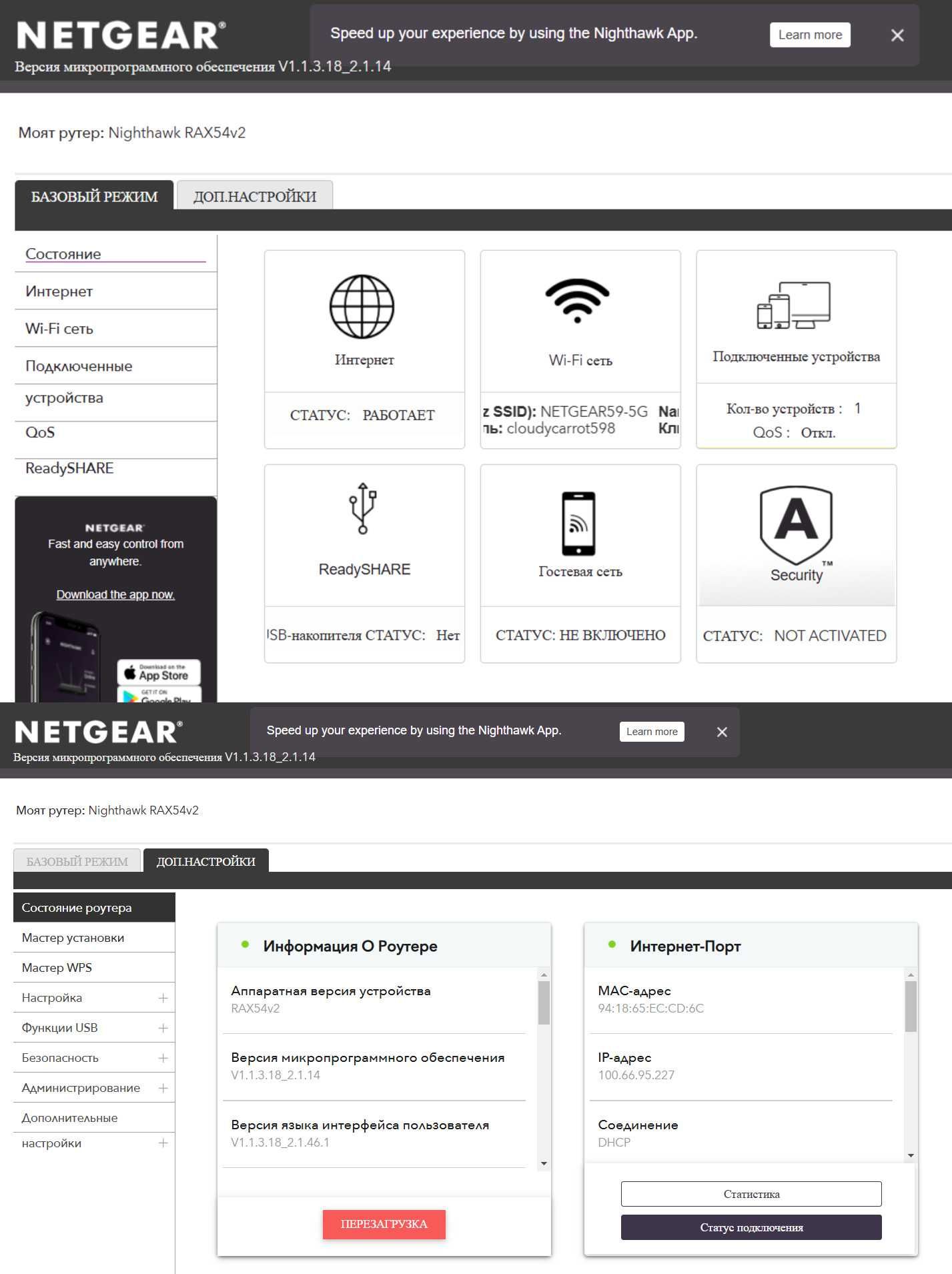
Task: Open the guest network phone icon tile
Action: 578,524
